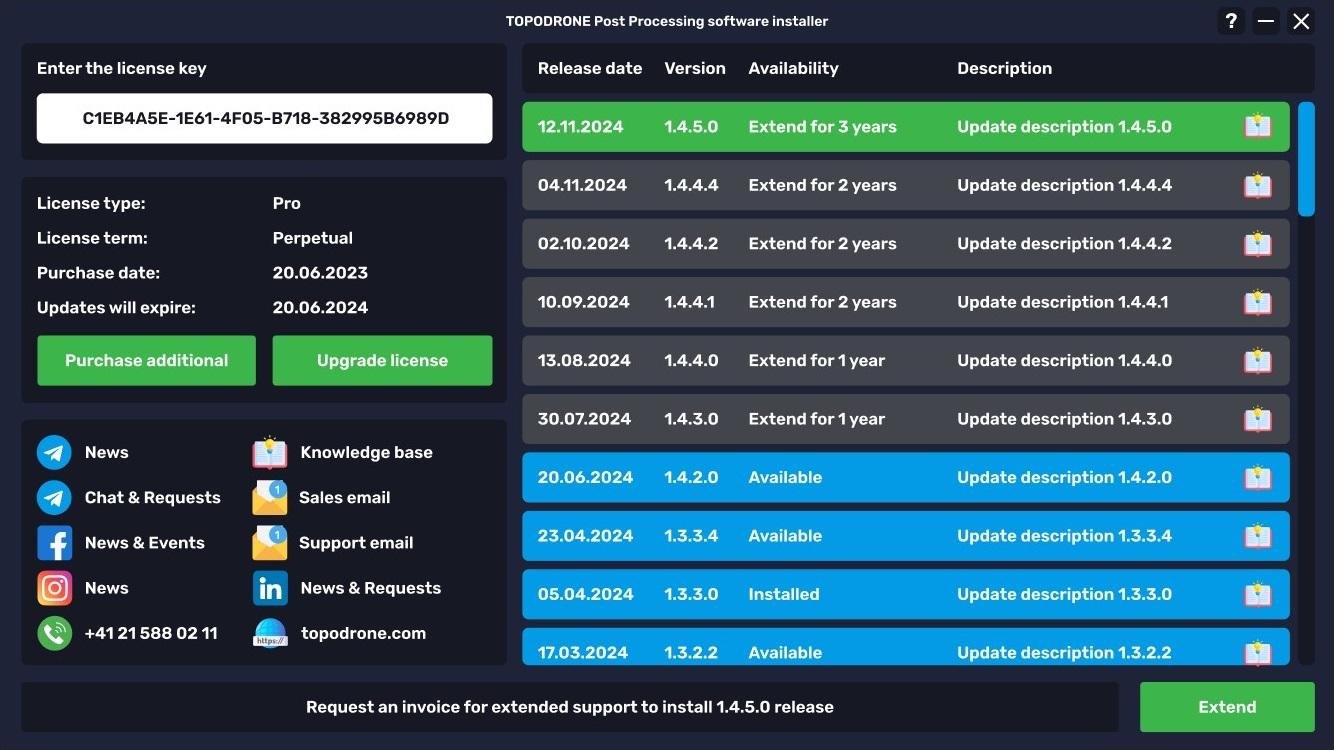
Task: Open description book icon for version 1.4.3.0
Action: pos(1257,419)
